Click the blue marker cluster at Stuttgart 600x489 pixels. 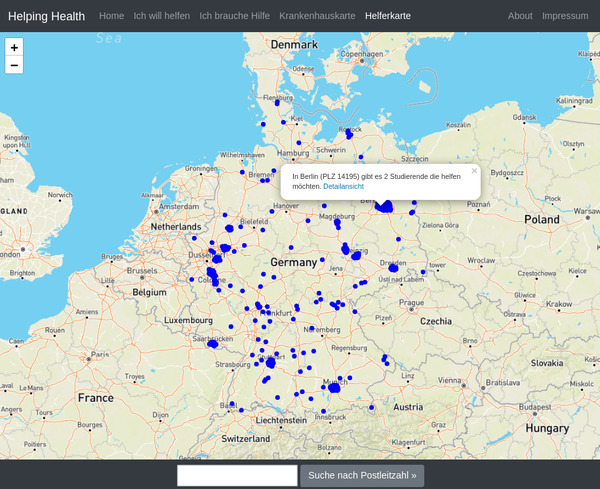click(x=271, y=362)
